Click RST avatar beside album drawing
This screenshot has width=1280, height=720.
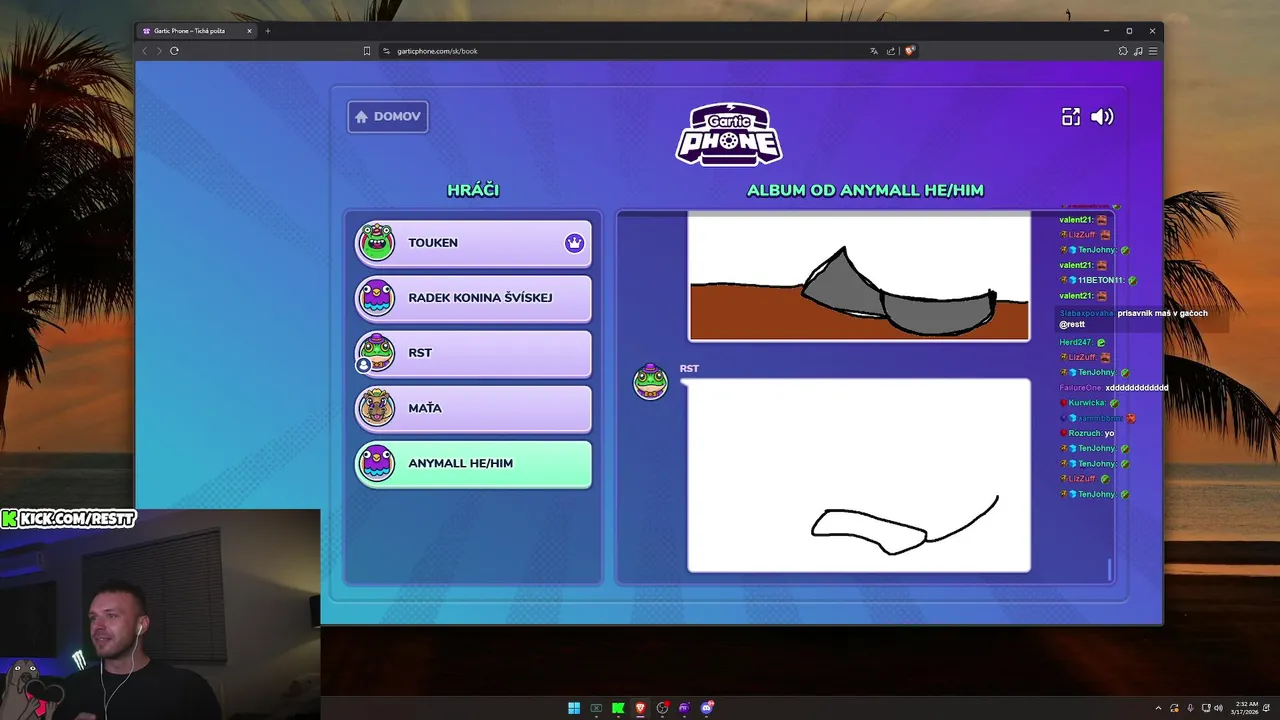click(650, 381)
